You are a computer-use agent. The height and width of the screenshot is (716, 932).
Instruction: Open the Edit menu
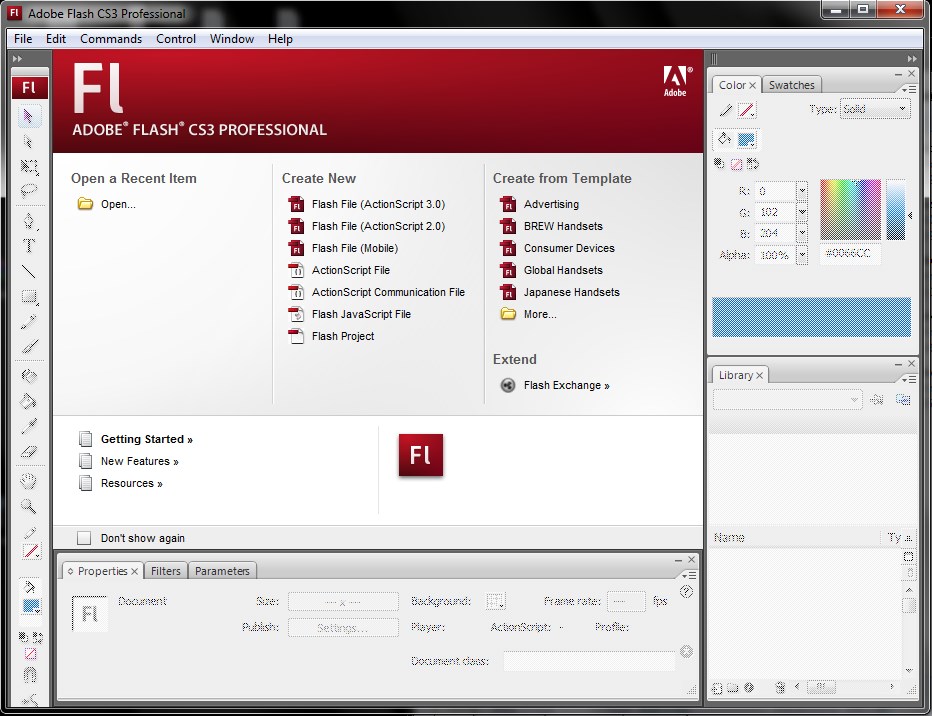click(56, 39)
